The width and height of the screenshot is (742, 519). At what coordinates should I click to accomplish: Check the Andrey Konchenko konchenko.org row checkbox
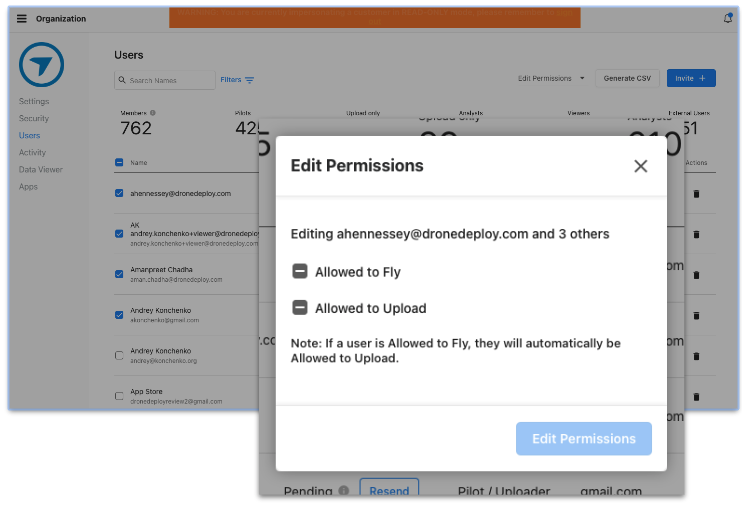pos(119,355)
